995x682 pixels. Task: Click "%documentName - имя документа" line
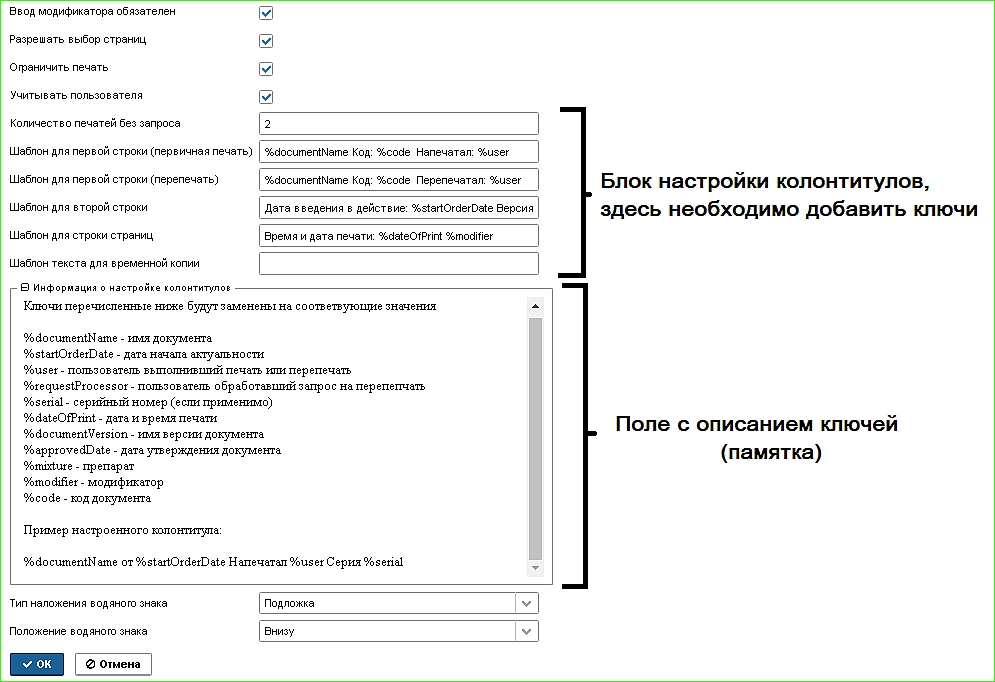pyautogui.click(x=117, y=338)
